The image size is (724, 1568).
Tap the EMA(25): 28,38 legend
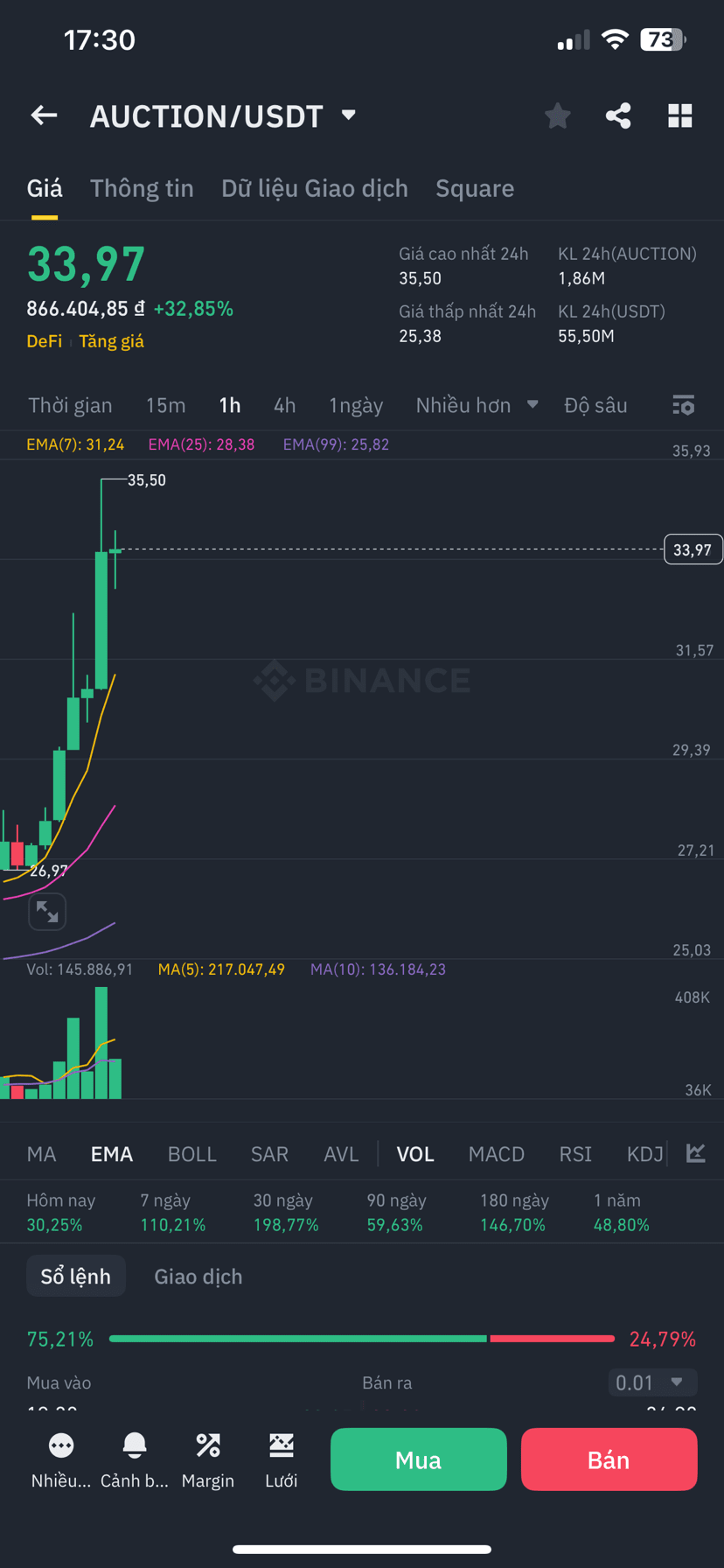tap(201, 444)
